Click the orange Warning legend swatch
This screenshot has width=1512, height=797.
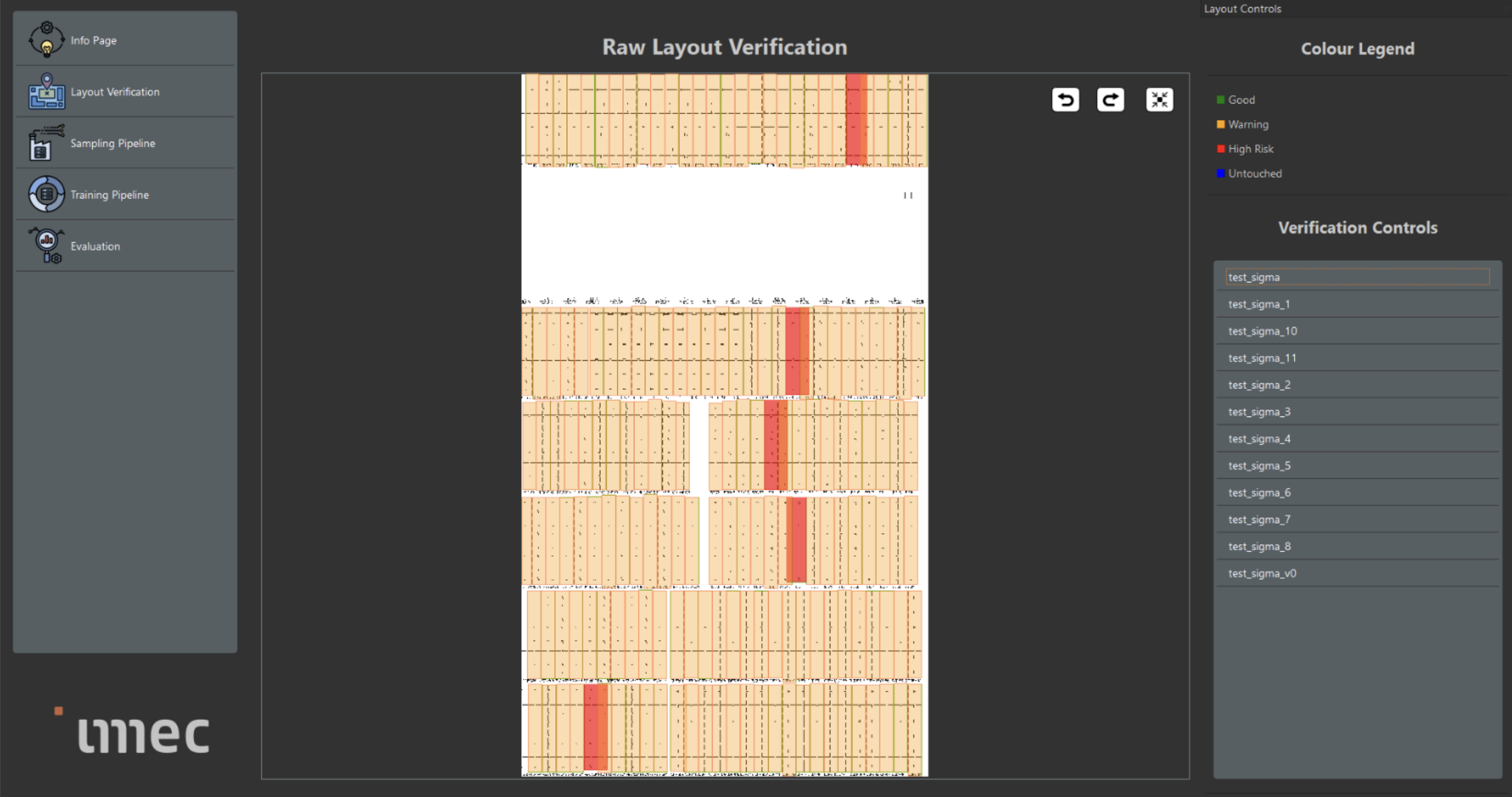coord(1221,125)
